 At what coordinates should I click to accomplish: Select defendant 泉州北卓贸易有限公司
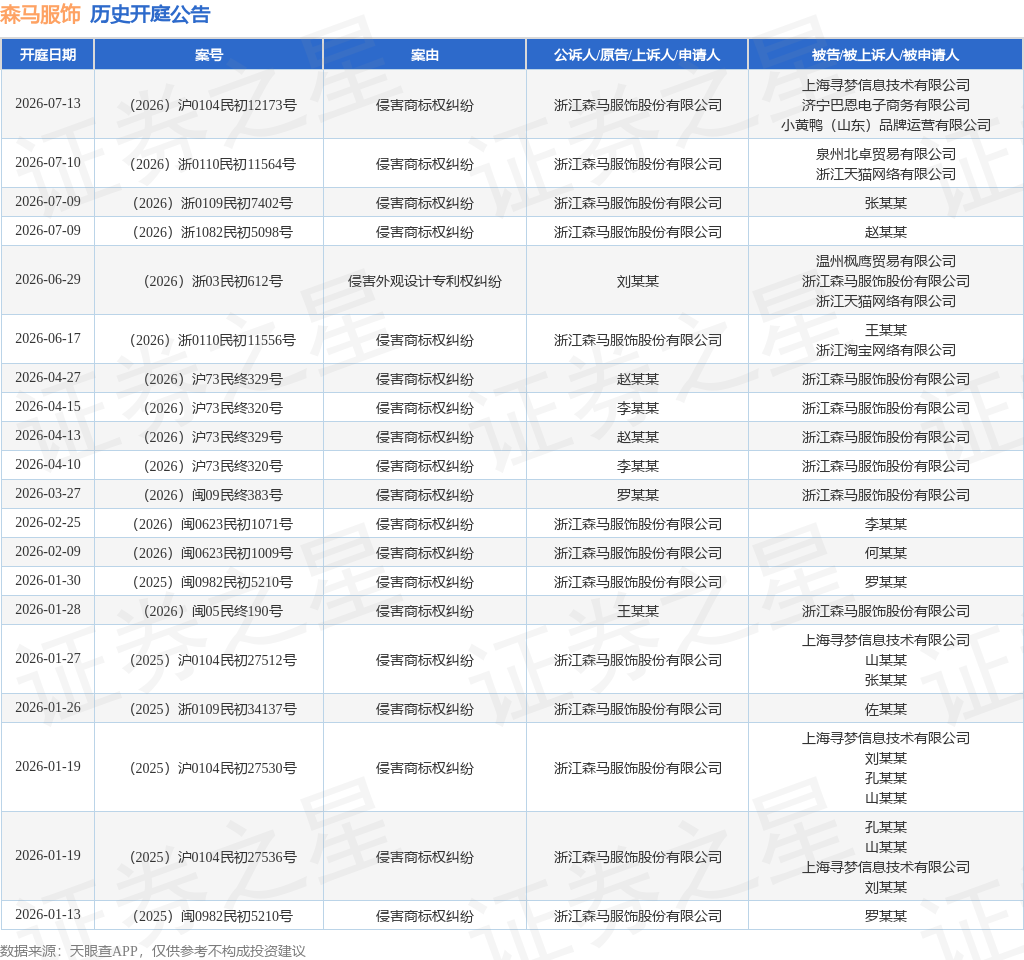tap(886, 154)
